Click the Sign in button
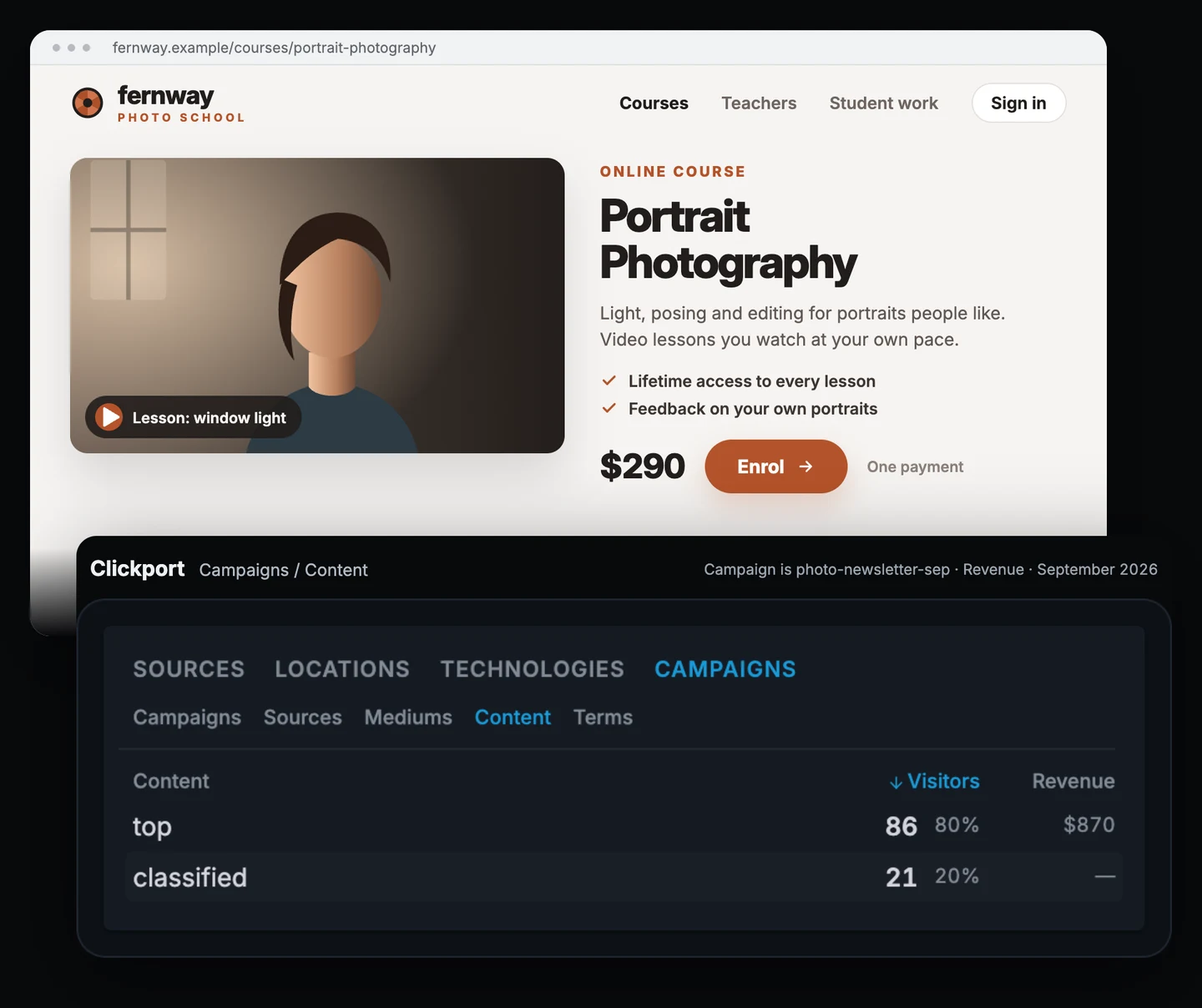This screenshot has width=1202, height=1008. point(1018,103)
